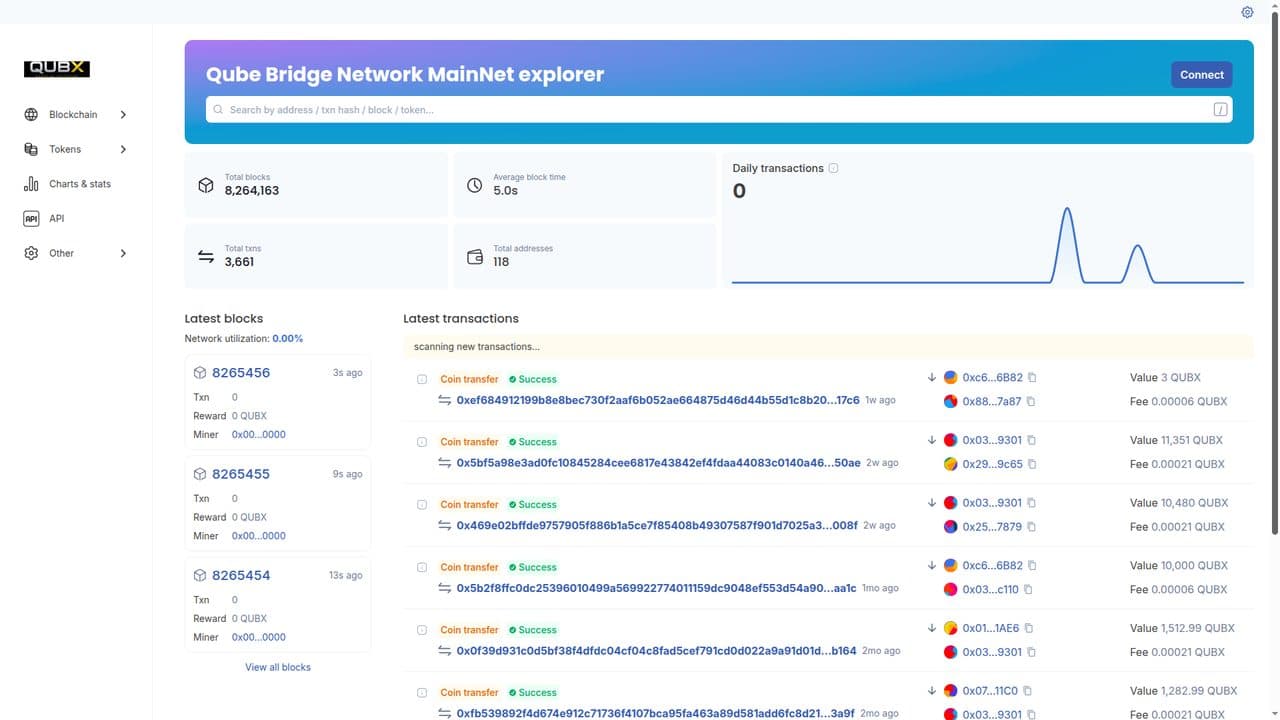1280x720 pixels.
Task: Toggle details for 1,282.99 QUBX transaction
Action: click(x=422, y=693)
